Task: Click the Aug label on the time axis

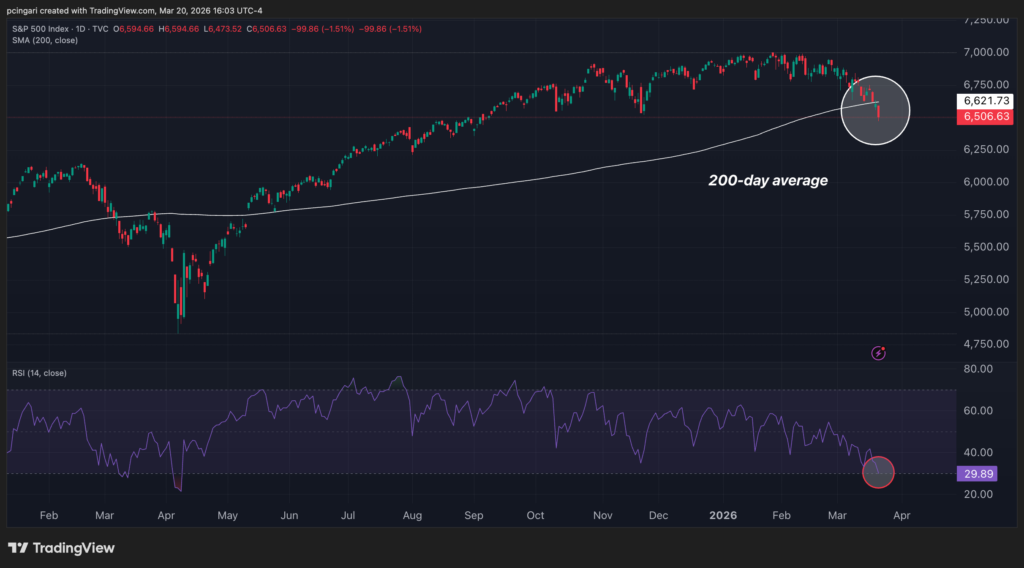Action: [x=409, y=517]
